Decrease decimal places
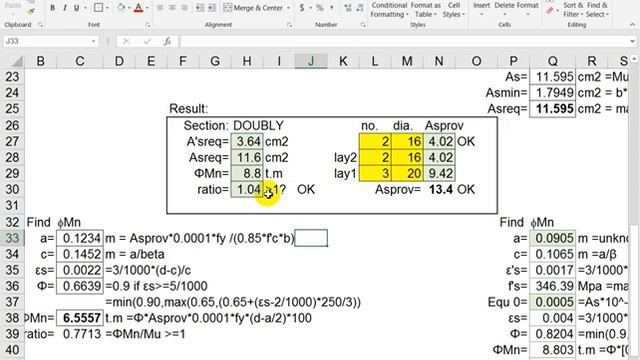640x360 pixels. tap(360, 8)
